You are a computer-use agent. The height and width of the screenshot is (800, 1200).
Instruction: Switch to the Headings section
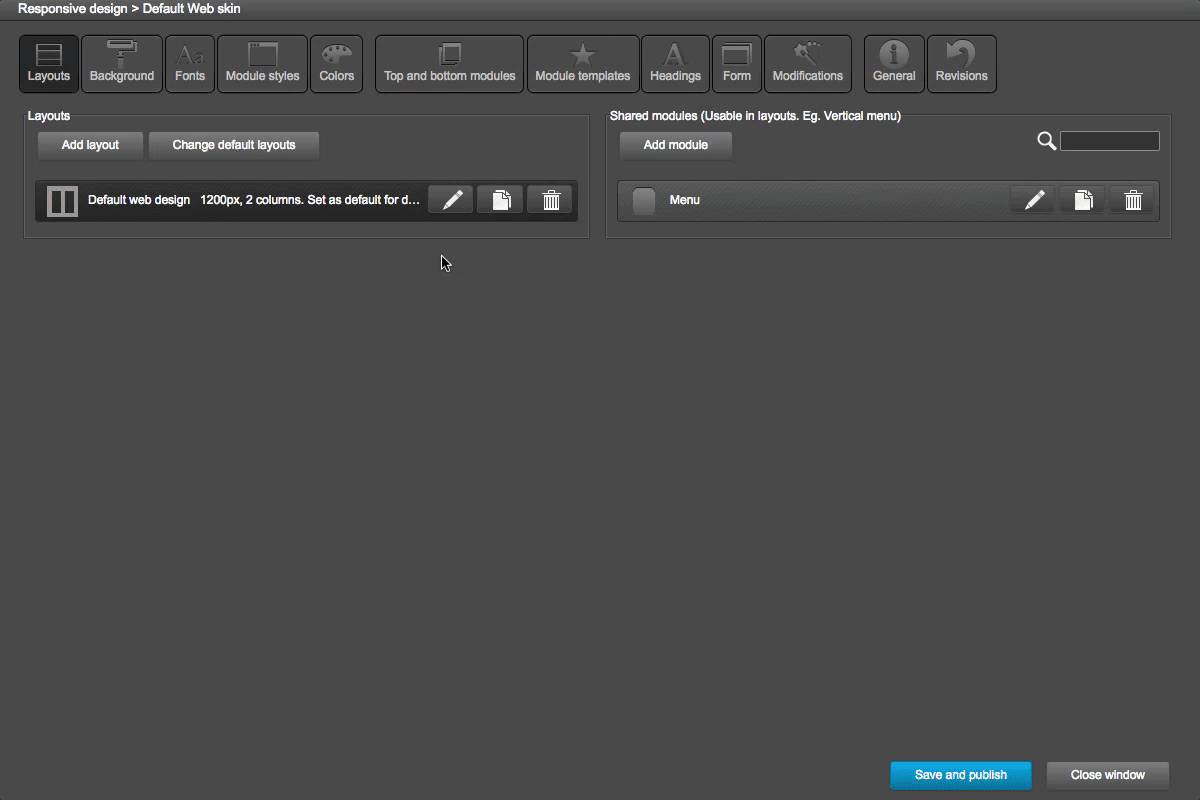pos(675,63)
